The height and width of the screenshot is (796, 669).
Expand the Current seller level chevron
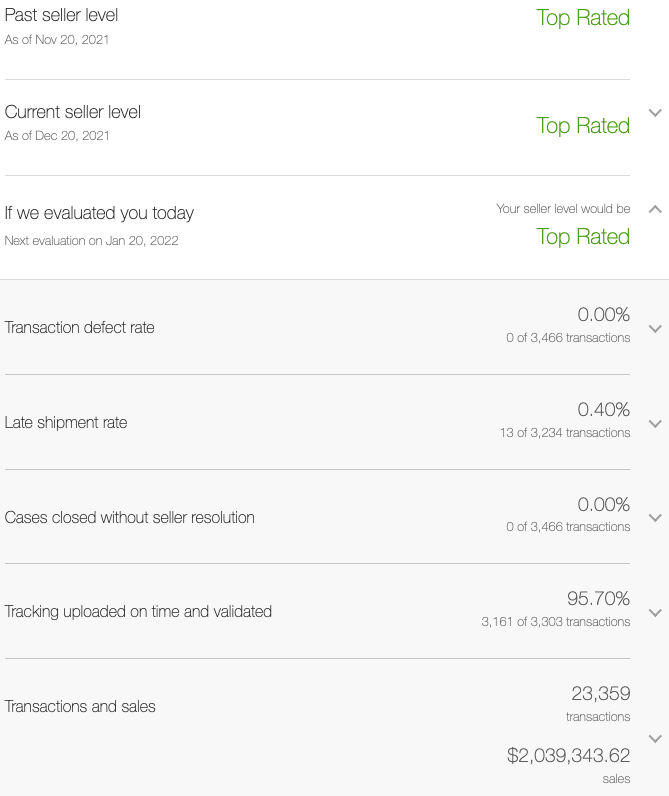[x=655, y=113]
